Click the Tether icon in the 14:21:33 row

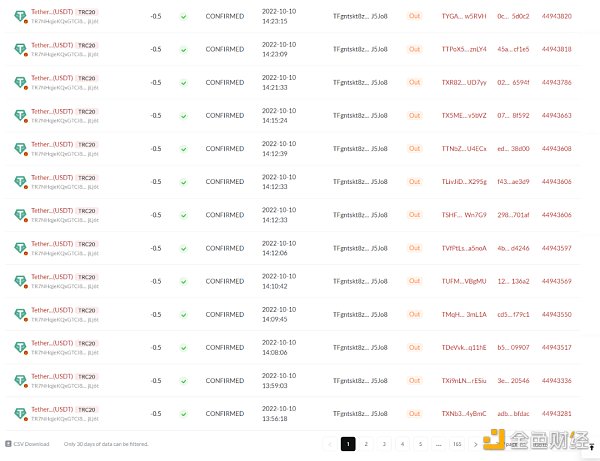tap(20, 82)
